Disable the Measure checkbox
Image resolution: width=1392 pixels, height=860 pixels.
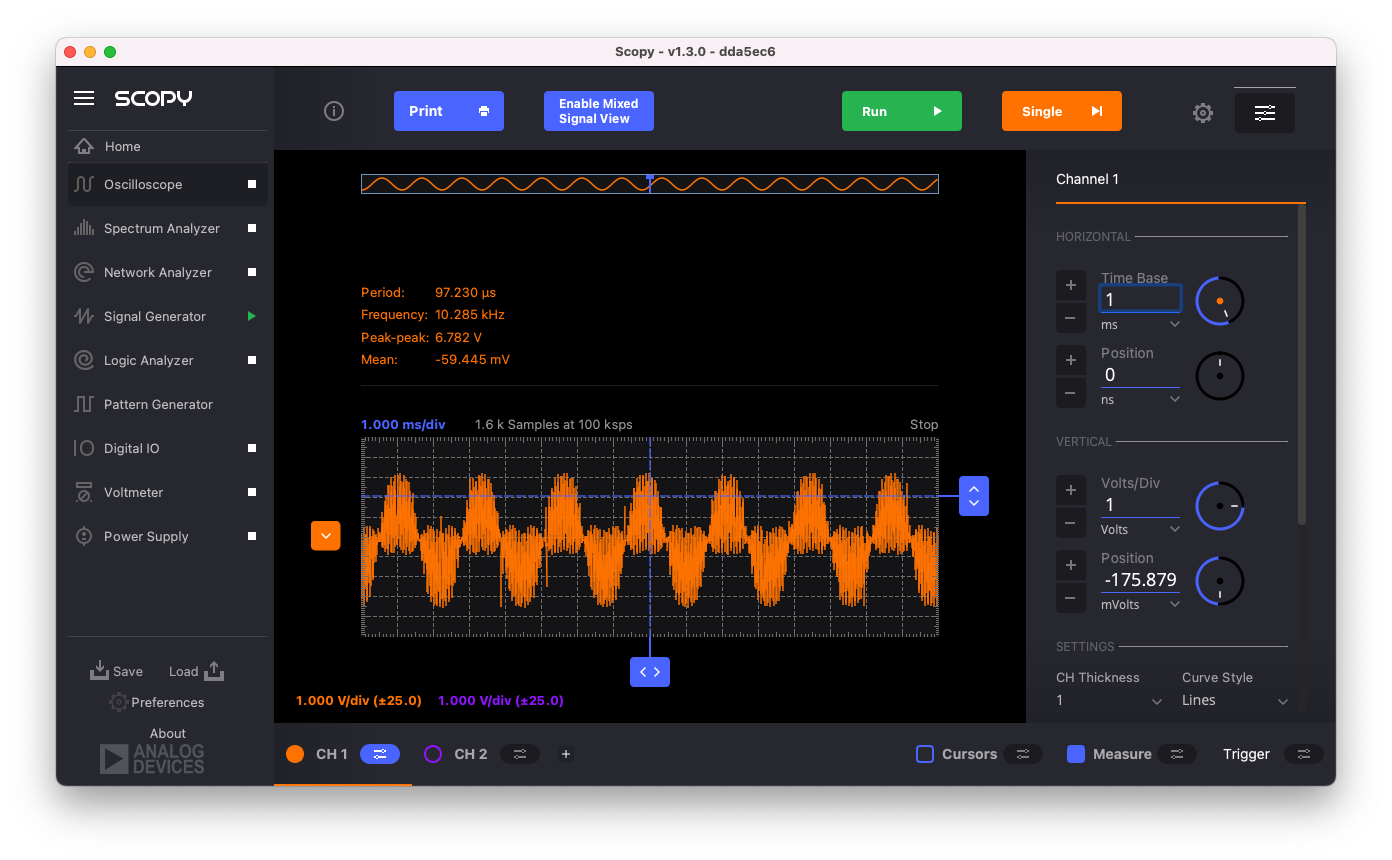point(1076,754)
